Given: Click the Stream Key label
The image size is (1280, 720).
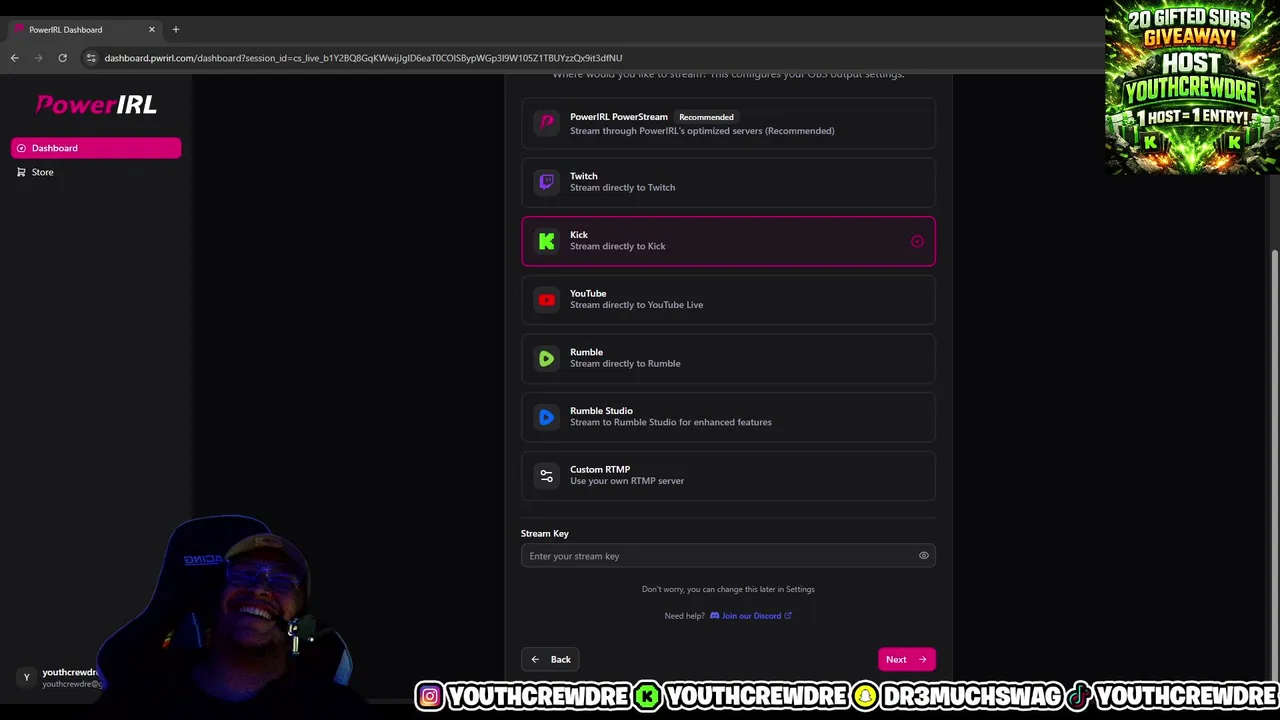Looking at the screenshot, I should click(x=545, y=534).
